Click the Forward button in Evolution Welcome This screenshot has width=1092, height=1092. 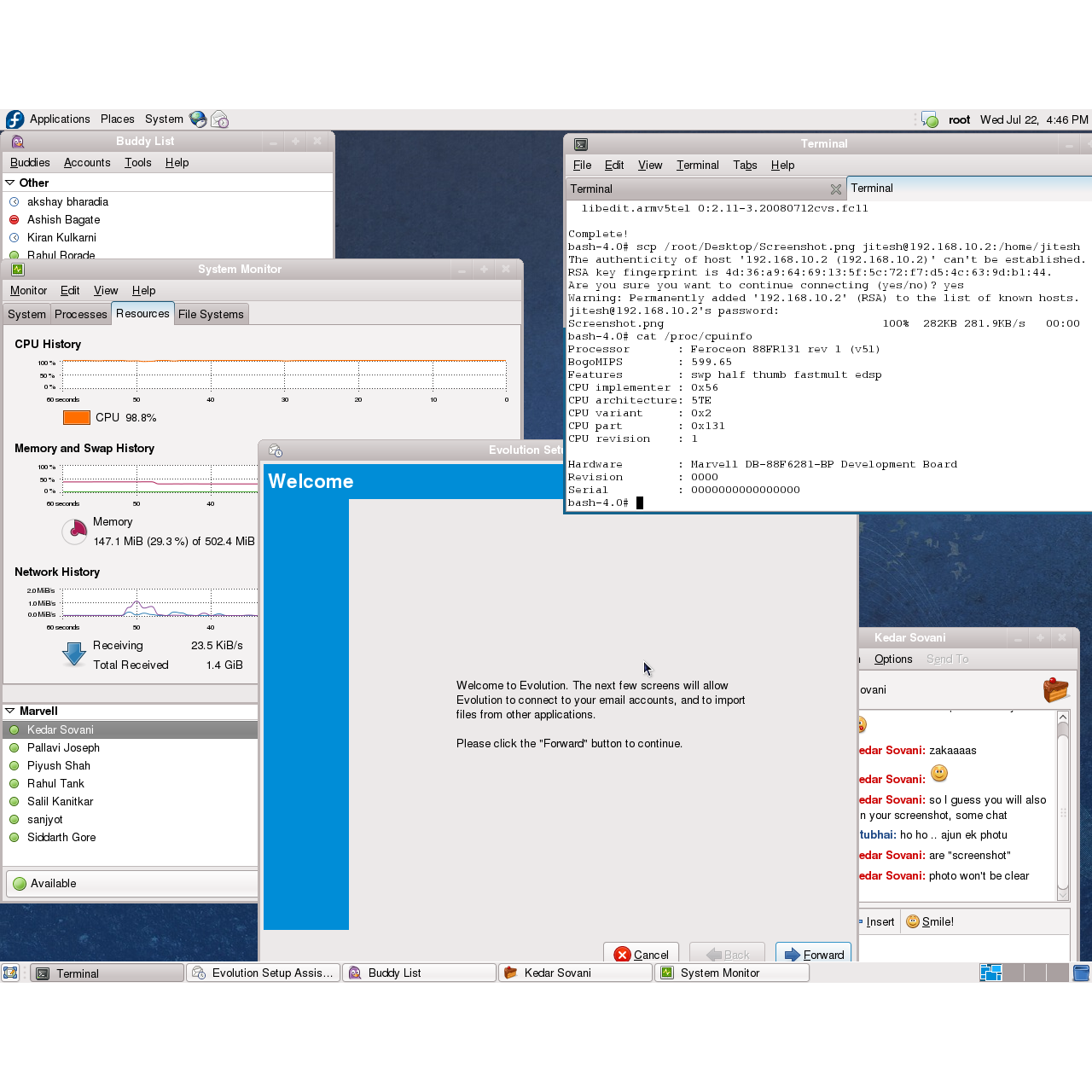click(x=812, y=955)
